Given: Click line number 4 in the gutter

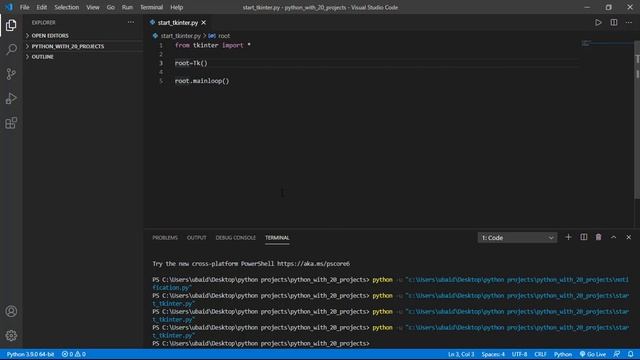Looking at the screenshot, I should (x=161, y=72).
